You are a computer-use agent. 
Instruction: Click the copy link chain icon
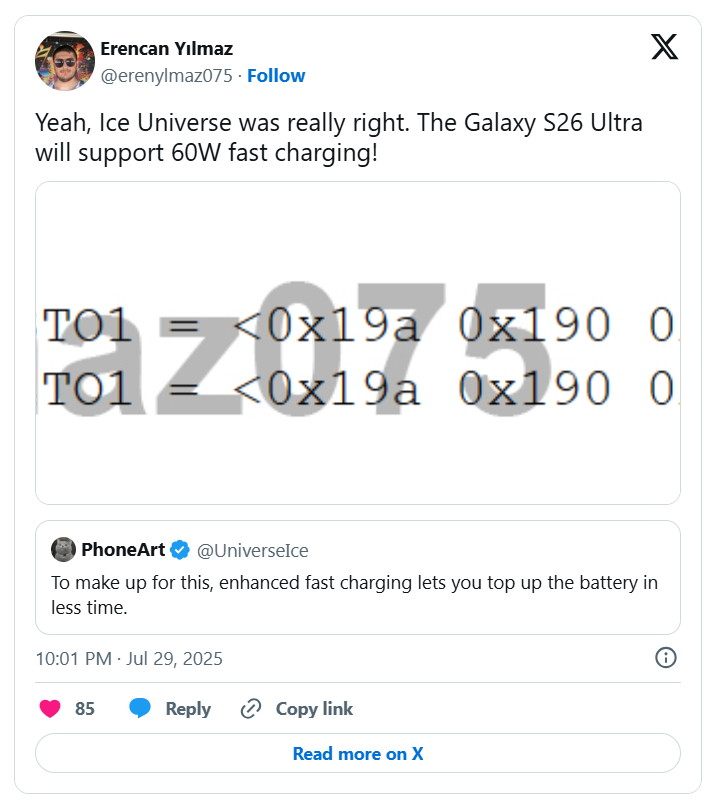(251, 709)
